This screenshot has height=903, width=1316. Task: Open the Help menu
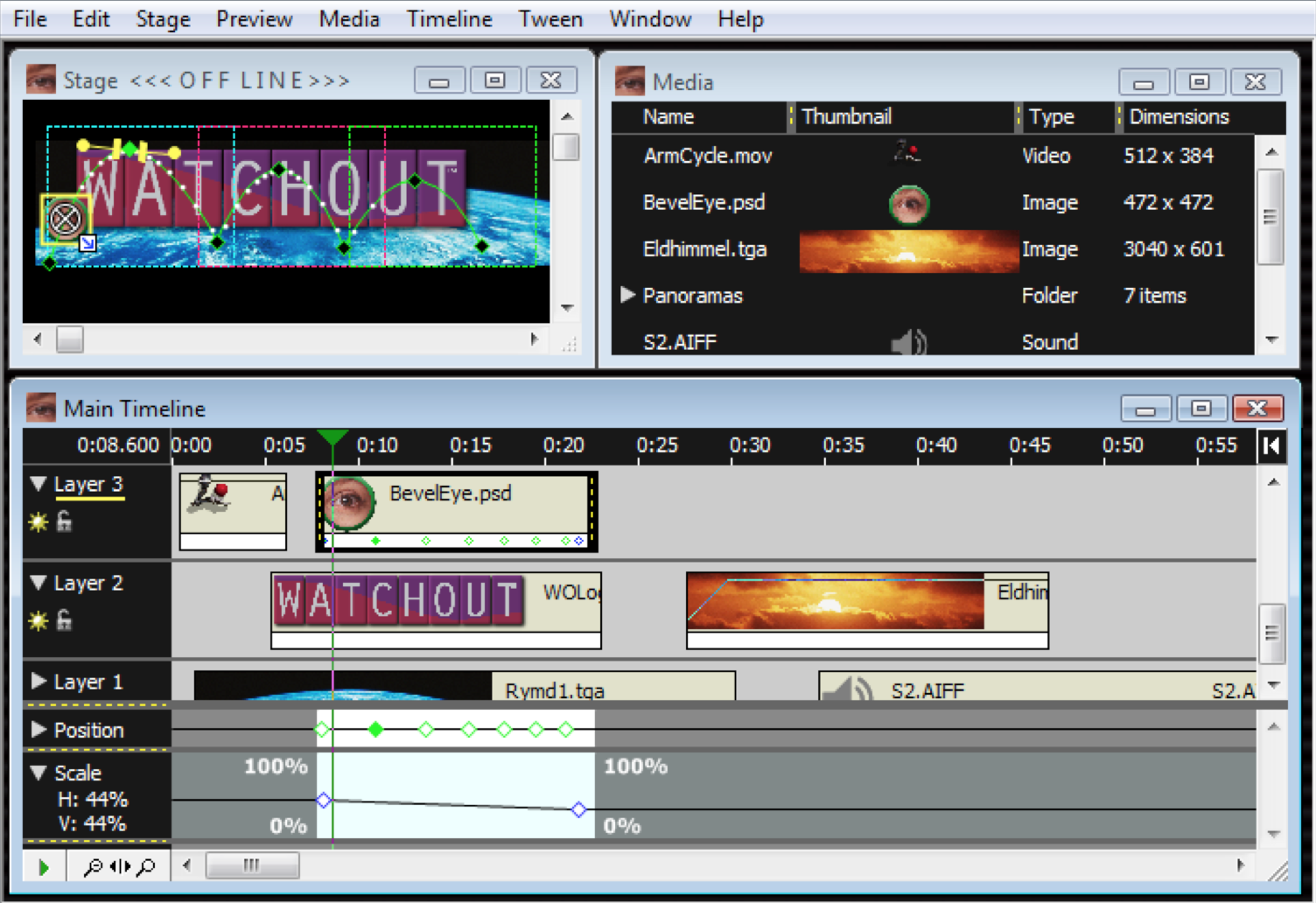tap(740, 18)
